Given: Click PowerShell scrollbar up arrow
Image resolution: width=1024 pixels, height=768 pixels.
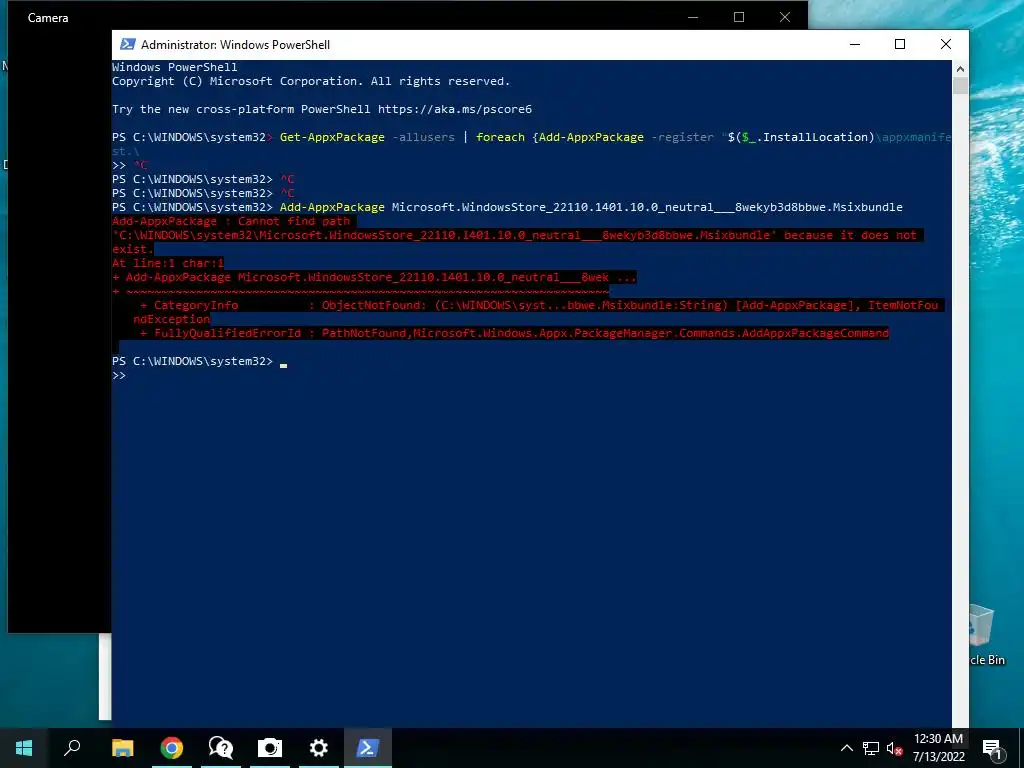Looking at the screenshot, I should [960, 69].
